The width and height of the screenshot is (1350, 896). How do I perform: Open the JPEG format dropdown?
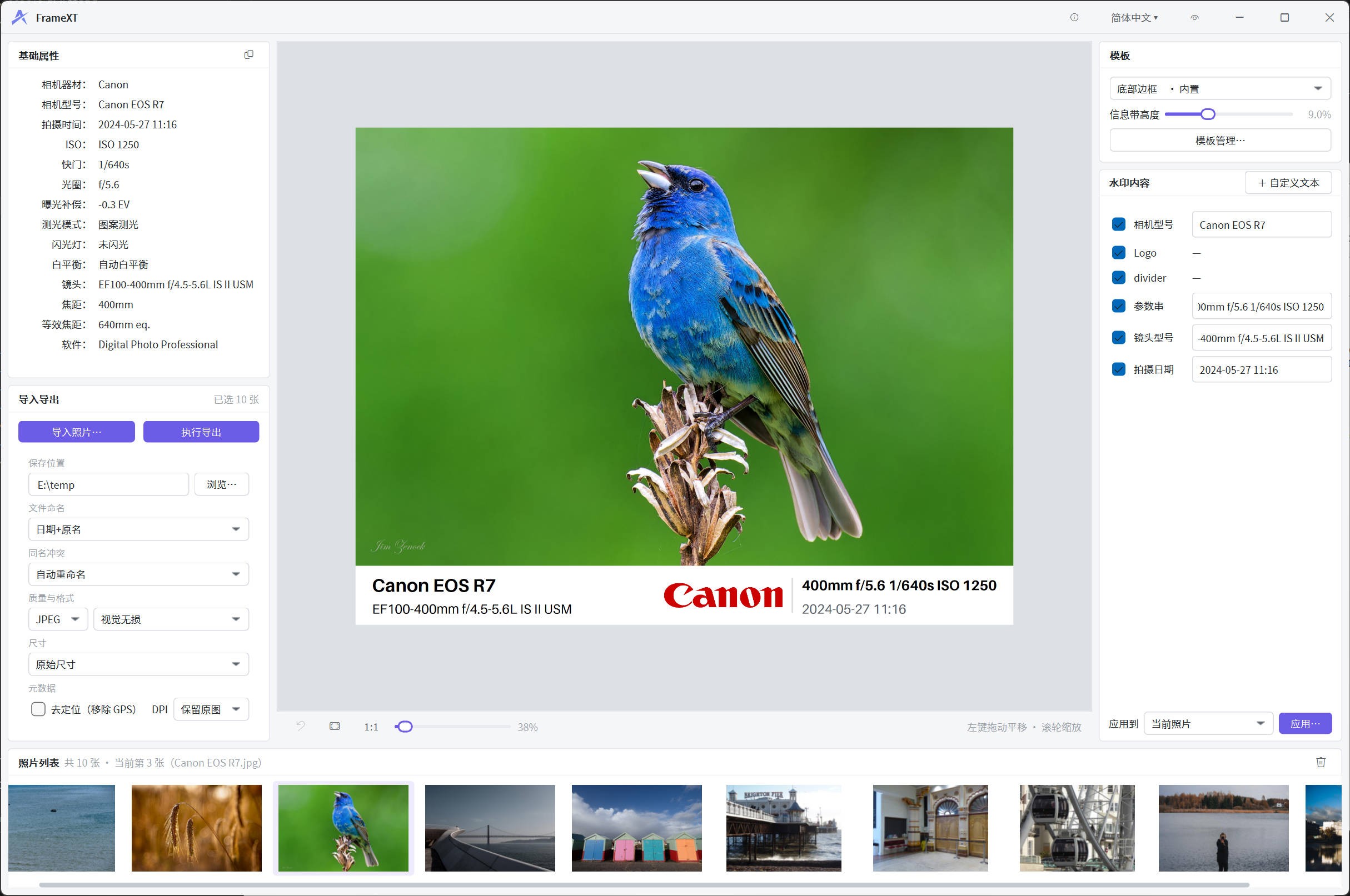pos(58,619)
